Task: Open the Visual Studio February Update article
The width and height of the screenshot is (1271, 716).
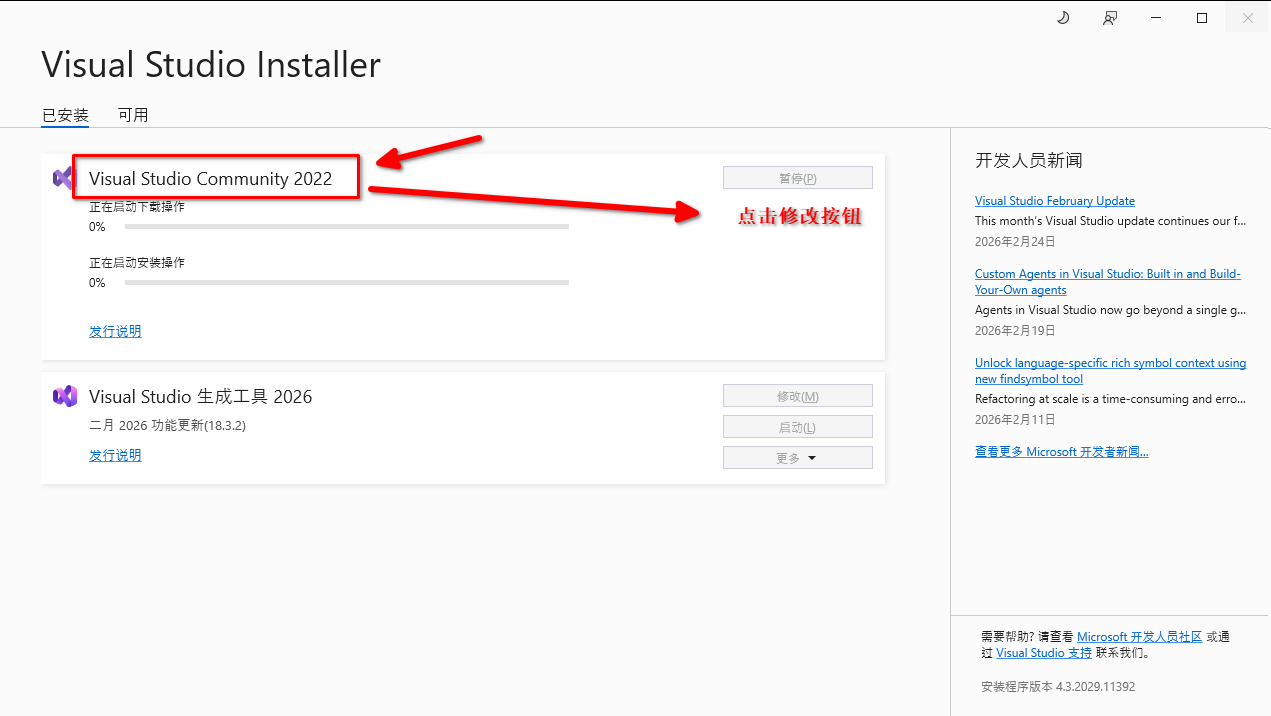Action: point(1054,201)
